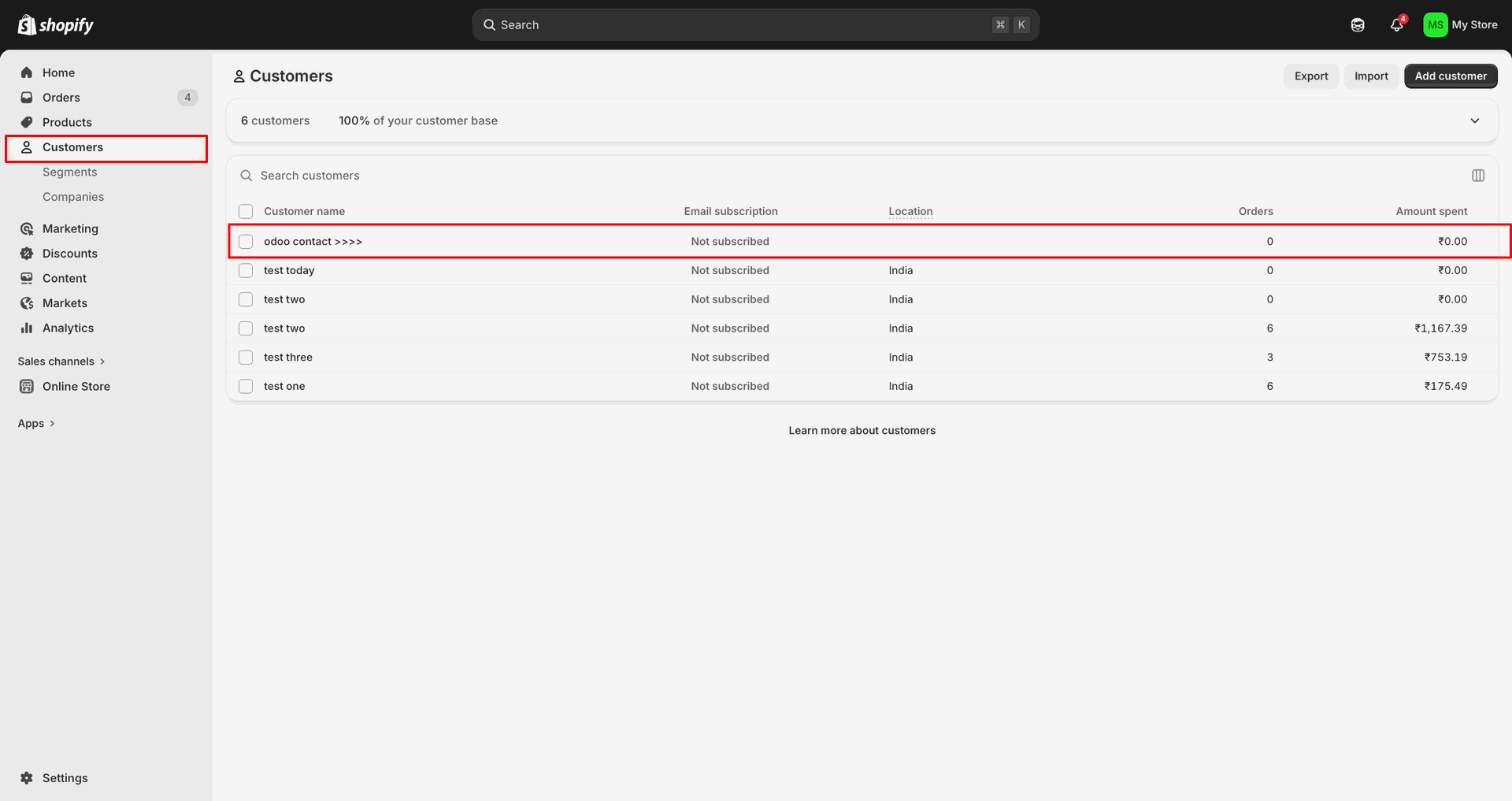1512x801 pixels.
Task: Open the Customers section in the sidebar
Action: coord(106,147)
